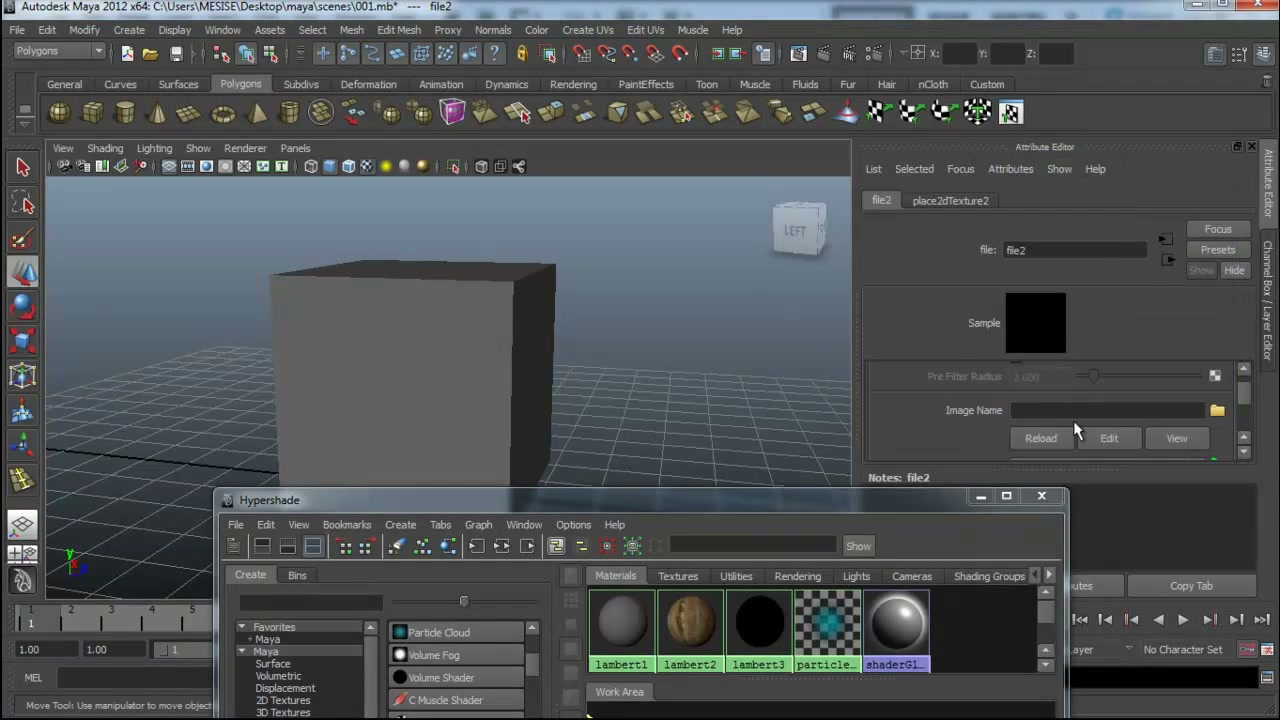Toggle the Hide button in Attribute Editor
Viewport: 1280px width, 720px height.
[1234, 271]
